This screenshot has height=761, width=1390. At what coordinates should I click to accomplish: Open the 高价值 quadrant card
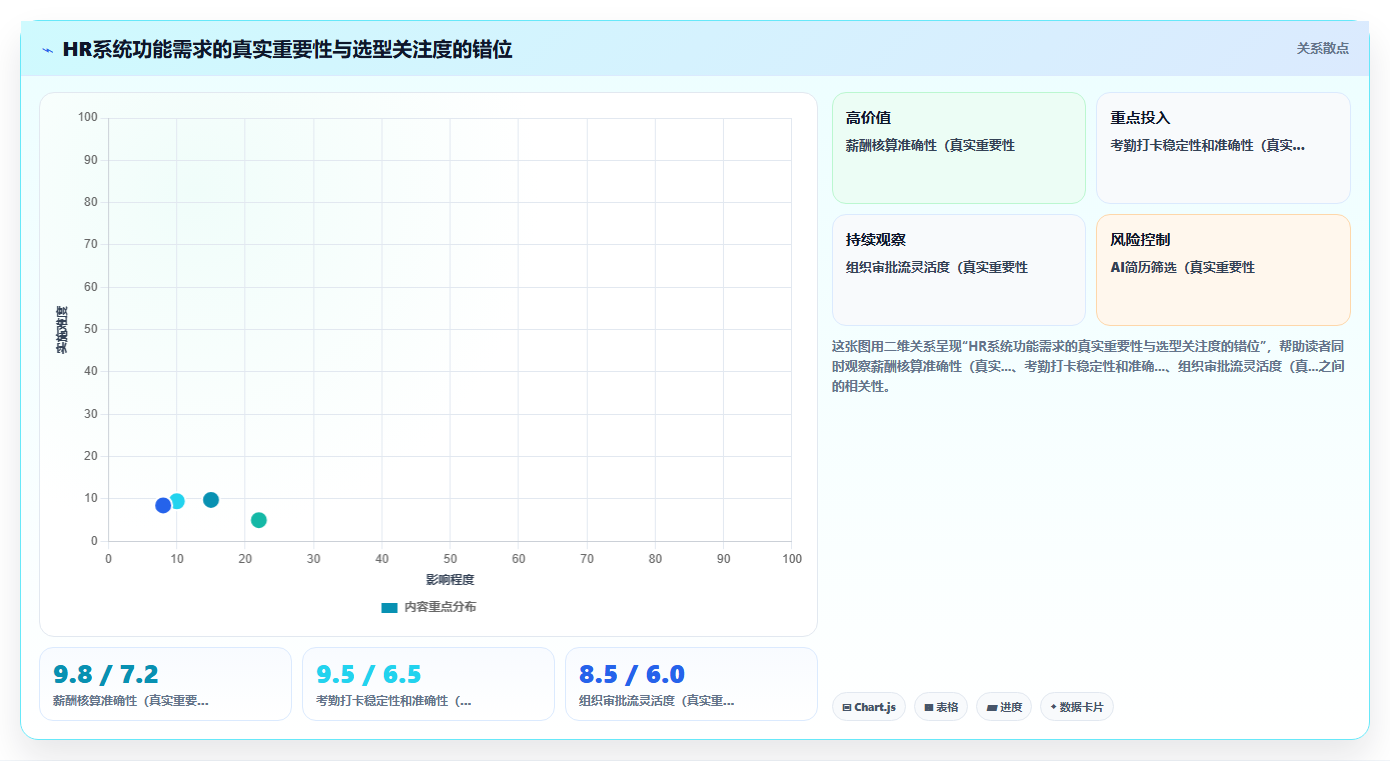click(958, 148)
